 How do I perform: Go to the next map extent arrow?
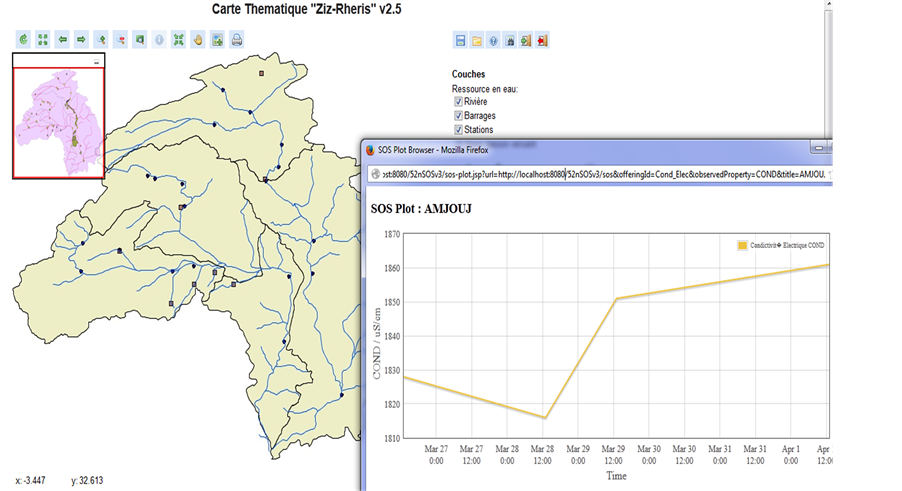pyautogui.click(x=81, y=41)
